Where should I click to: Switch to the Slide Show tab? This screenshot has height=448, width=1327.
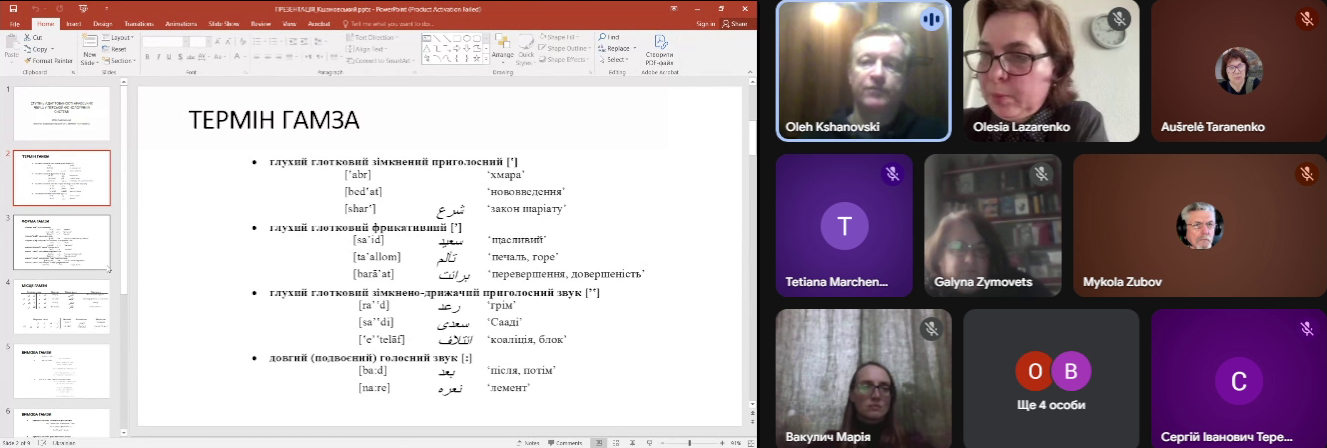point(225,23)
